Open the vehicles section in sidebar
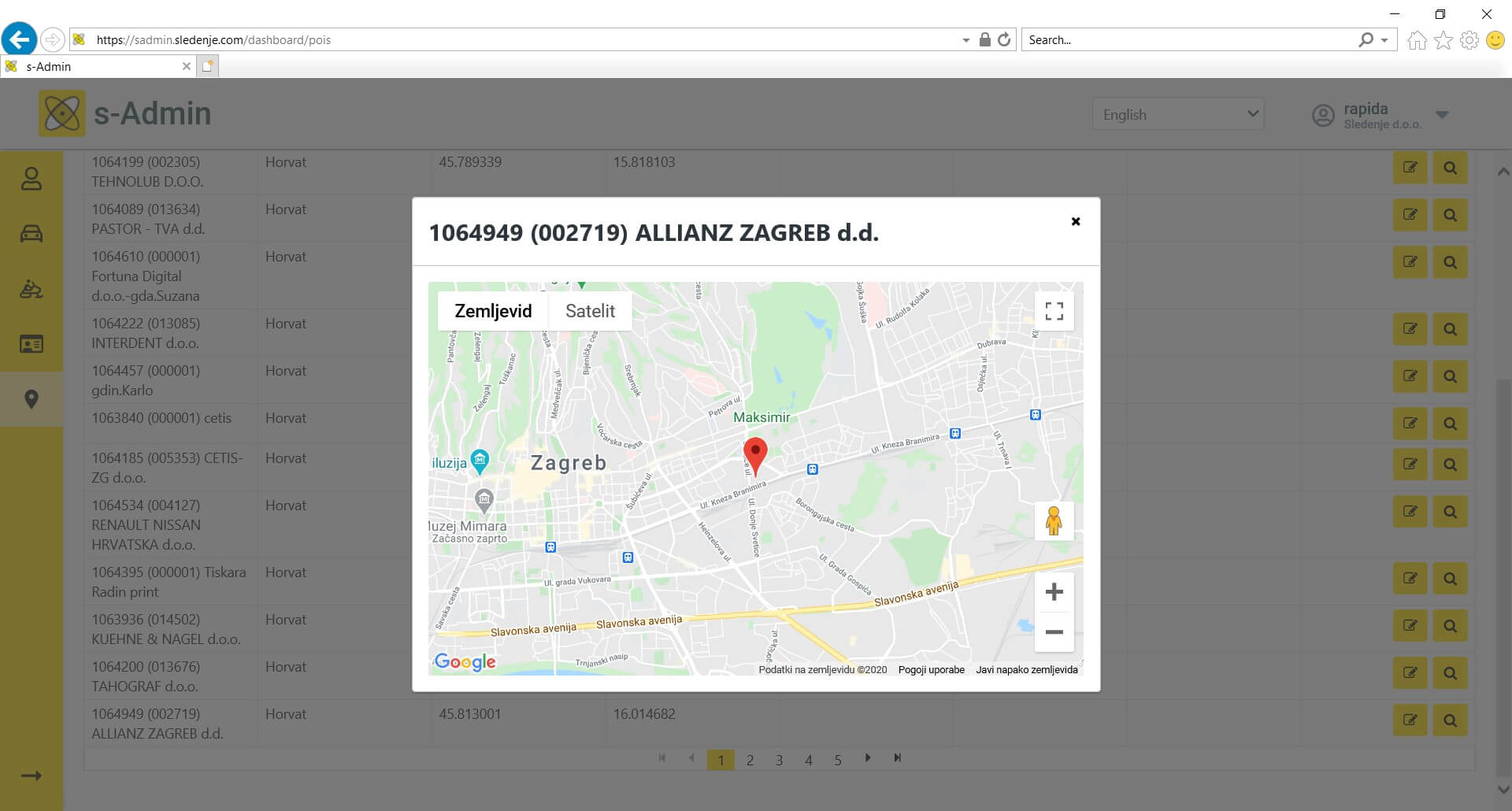 coord(31,234)
